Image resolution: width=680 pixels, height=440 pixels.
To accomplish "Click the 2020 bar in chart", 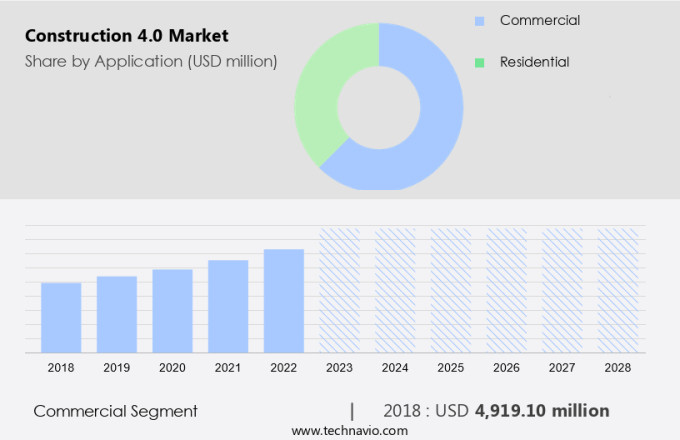I will tap(172, 310).
